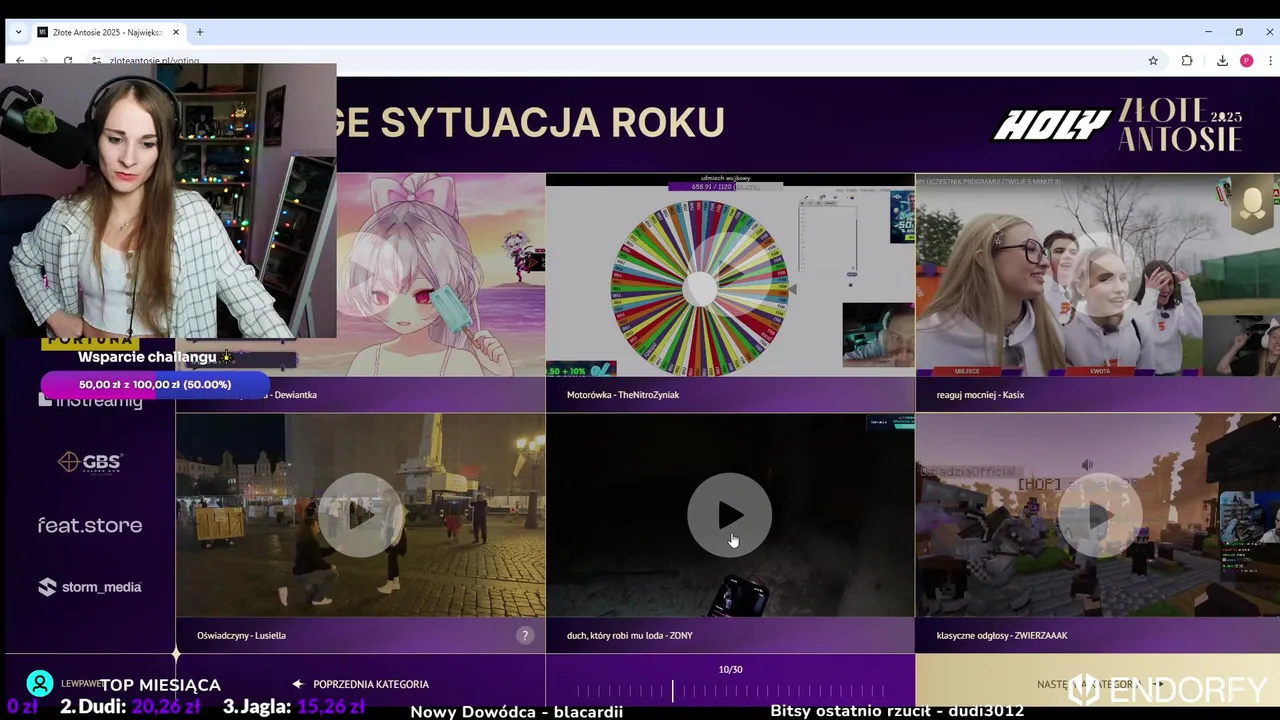Screen dimensions: 1280x720
Task: Select the Złote Antosie 2025 tab
Action: [109, 32]
